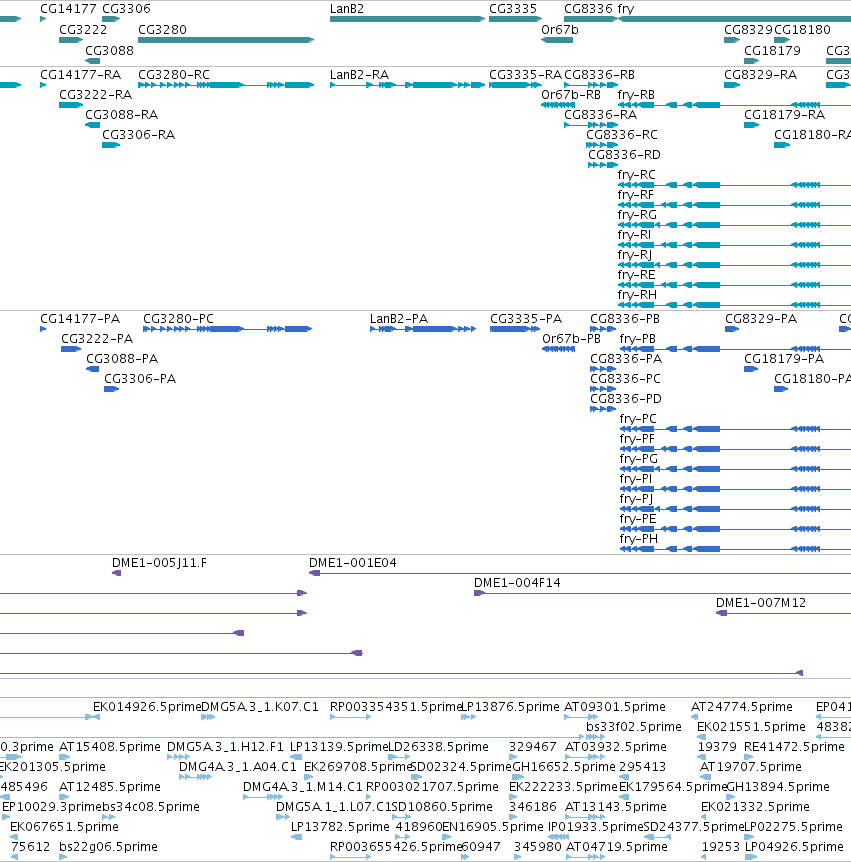Click the AT04719.5prime EST label
The width and height of the screenshot is (851, 862).
click(617, 847)
